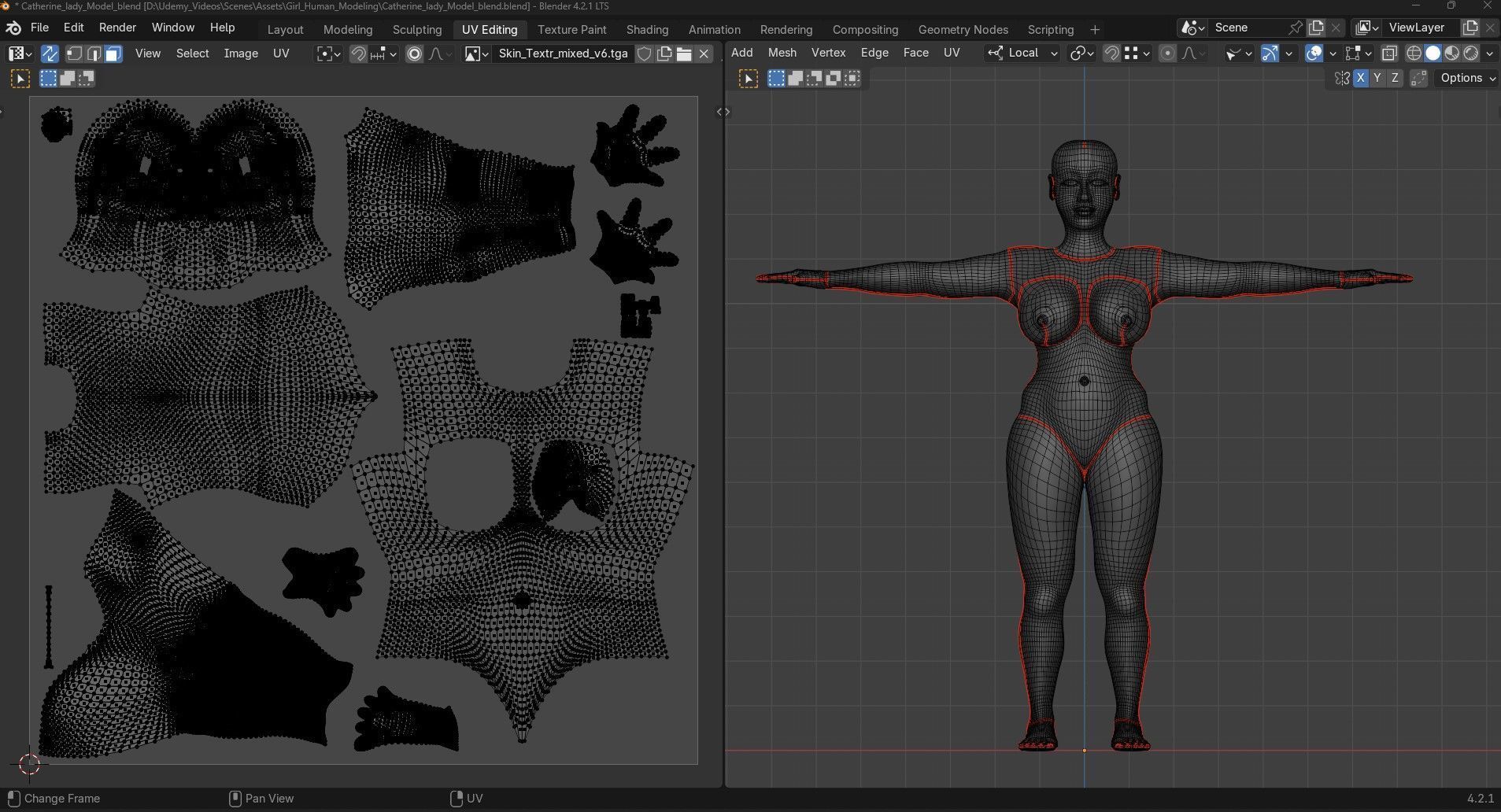Select UV face selection mode icon

(x=113, y=54)
